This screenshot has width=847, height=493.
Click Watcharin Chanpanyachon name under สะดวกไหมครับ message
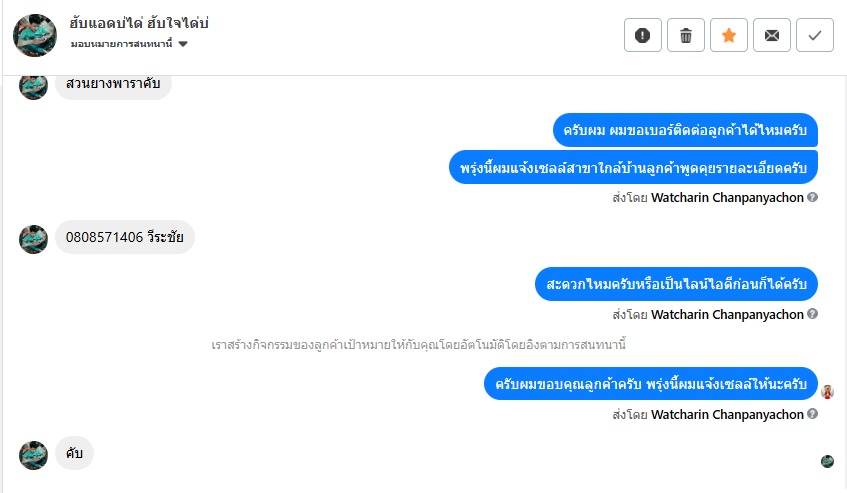click(x=727, y=315)
